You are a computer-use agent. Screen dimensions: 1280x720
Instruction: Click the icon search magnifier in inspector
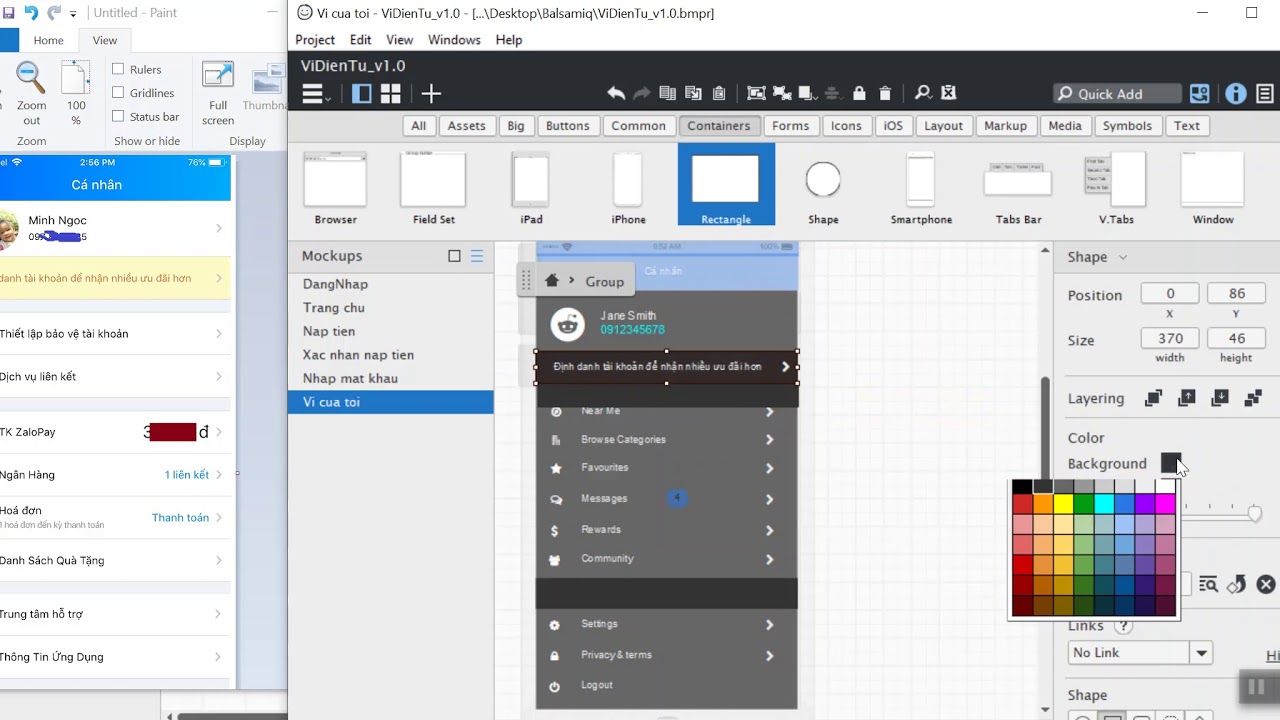pyautogui.click(x=1208, y=584)
